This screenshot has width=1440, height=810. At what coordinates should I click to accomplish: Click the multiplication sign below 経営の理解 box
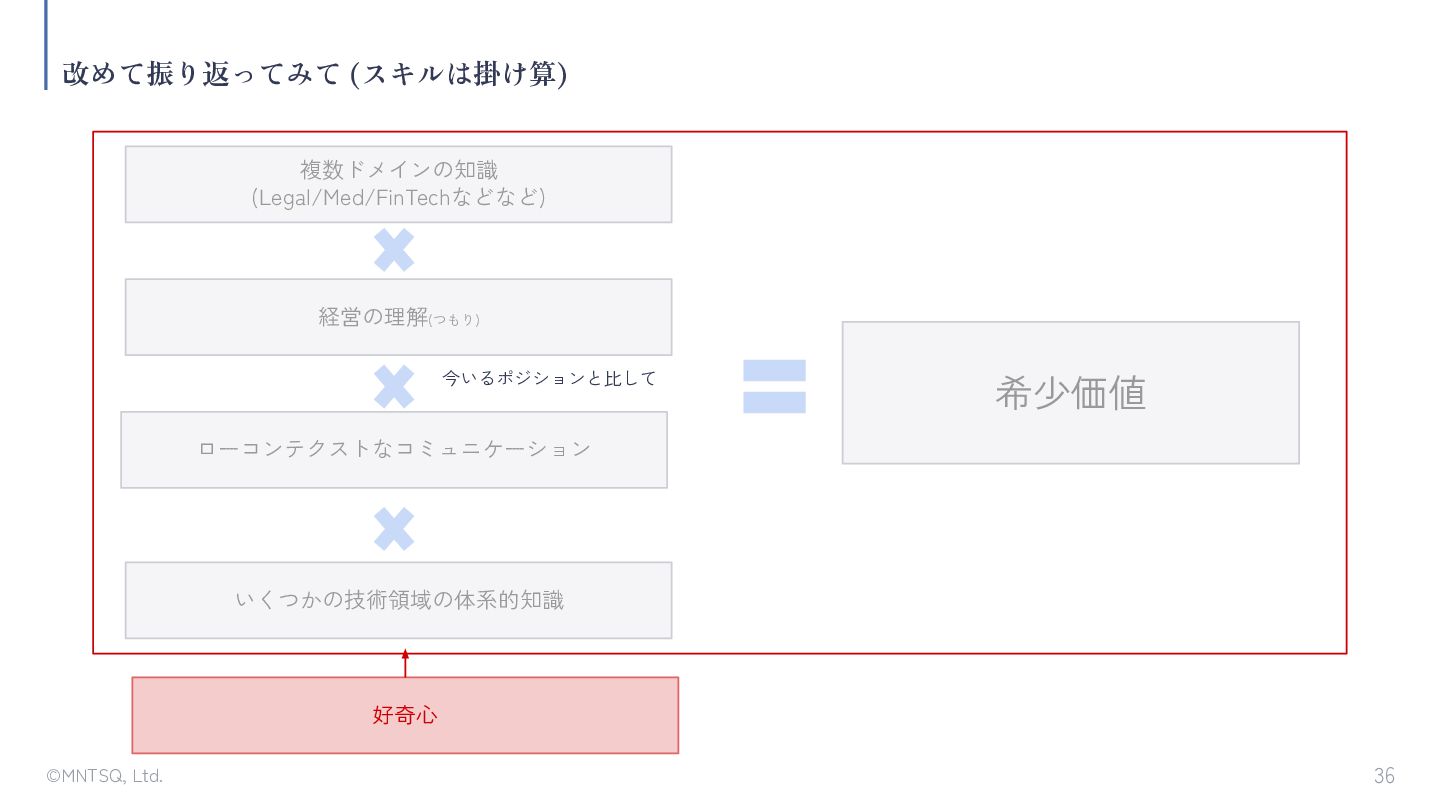coord(394,386)
